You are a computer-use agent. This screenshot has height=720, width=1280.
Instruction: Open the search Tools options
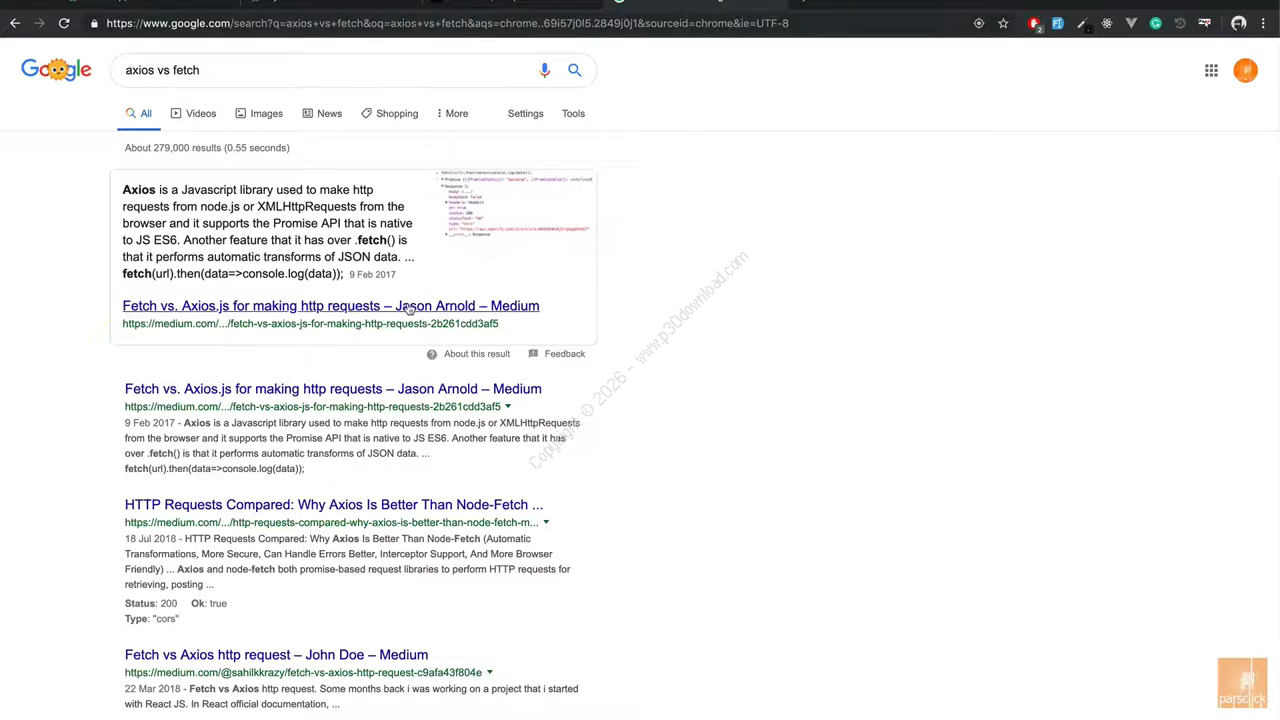pyautogui.click(x=573, y=113)
